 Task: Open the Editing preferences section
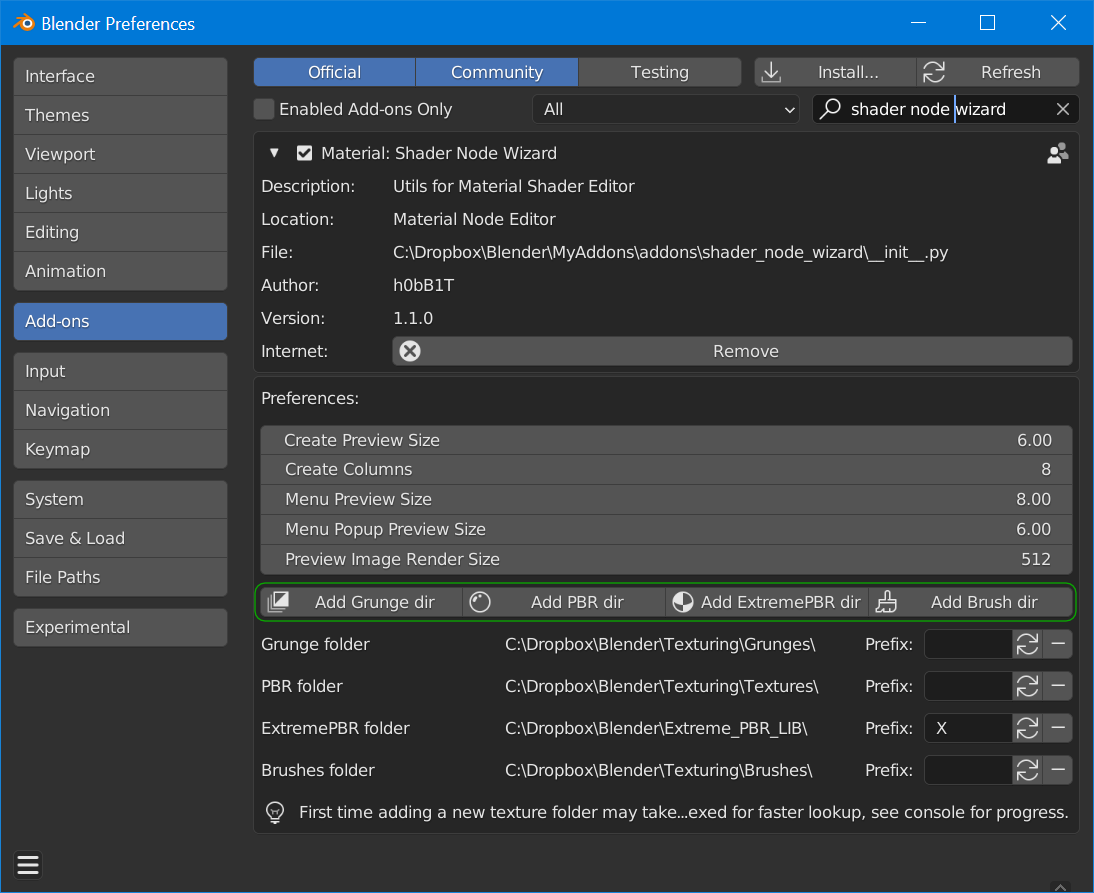120,232
